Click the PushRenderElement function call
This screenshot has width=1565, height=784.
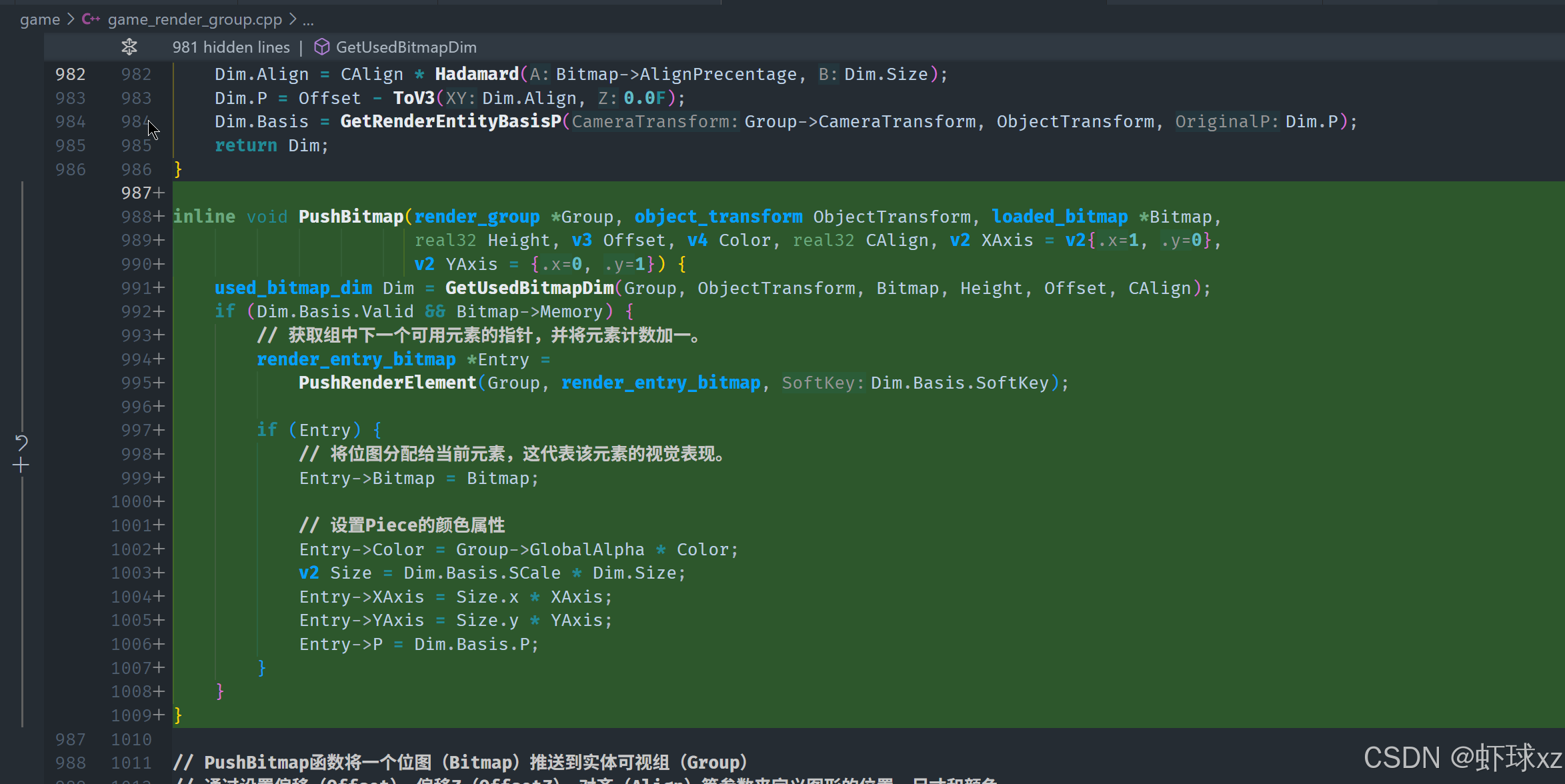pos(387,383)
